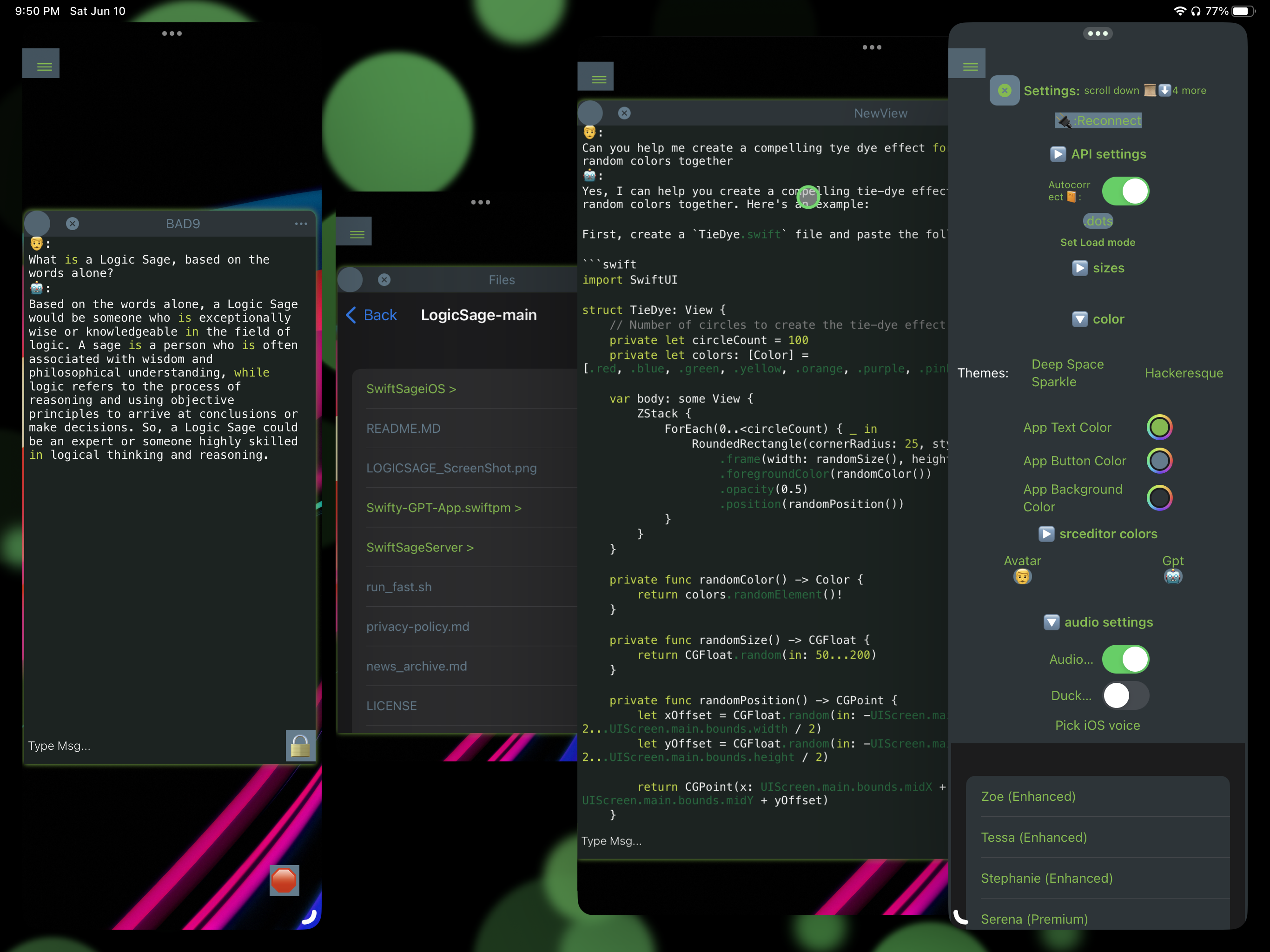Tap the Set Load mode label
The image size is (1270, 952).
(1097, 242)
